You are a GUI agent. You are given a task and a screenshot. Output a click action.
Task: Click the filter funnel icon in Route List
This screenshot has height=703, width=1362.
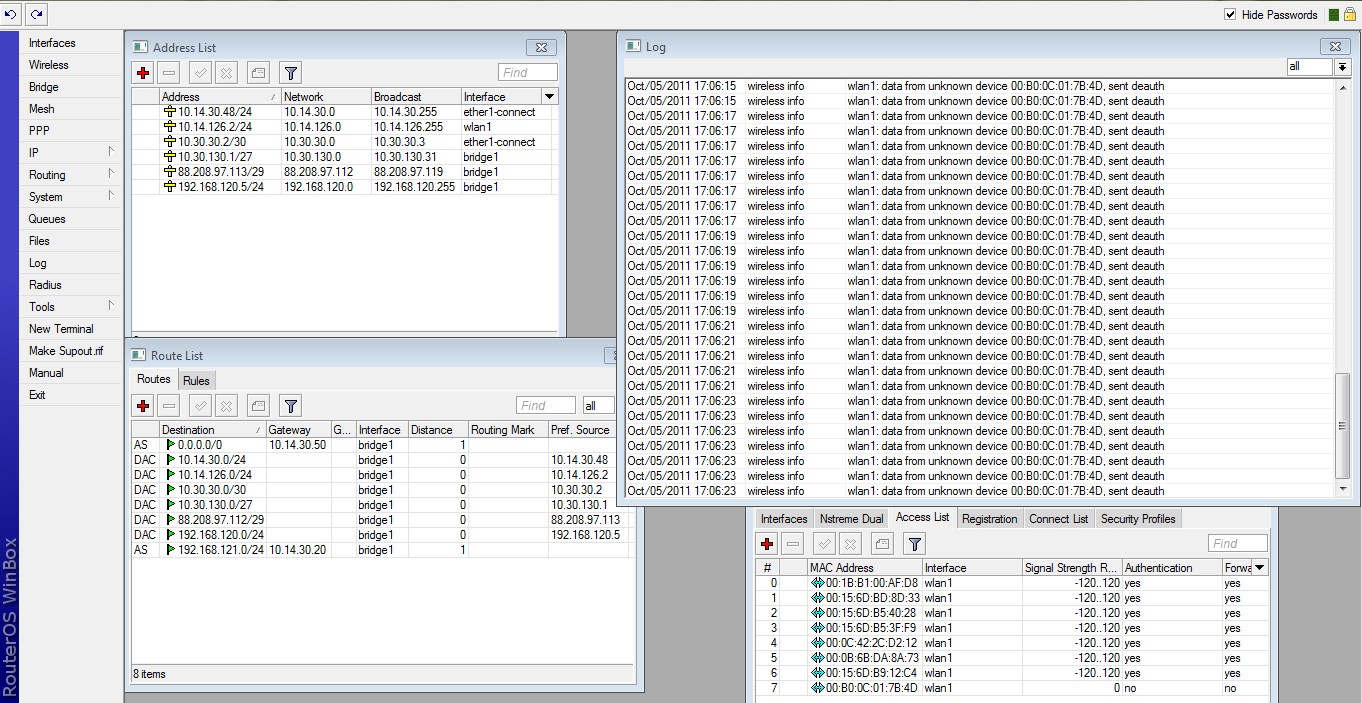point(290,405)
